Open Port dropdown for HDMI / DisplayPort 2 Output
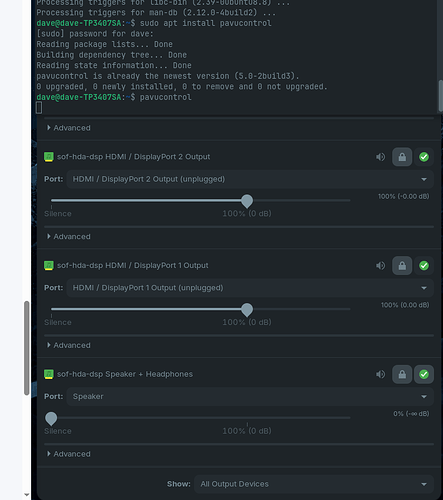This screenshot has width=443, height=500. pyautogui.click(x=250, y=179)
